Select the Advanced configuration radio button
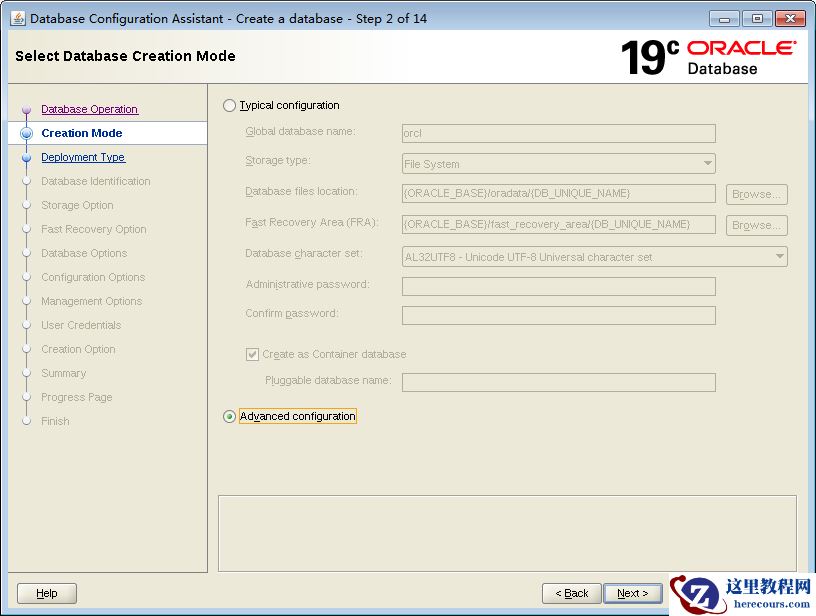 tap(230, 417)
